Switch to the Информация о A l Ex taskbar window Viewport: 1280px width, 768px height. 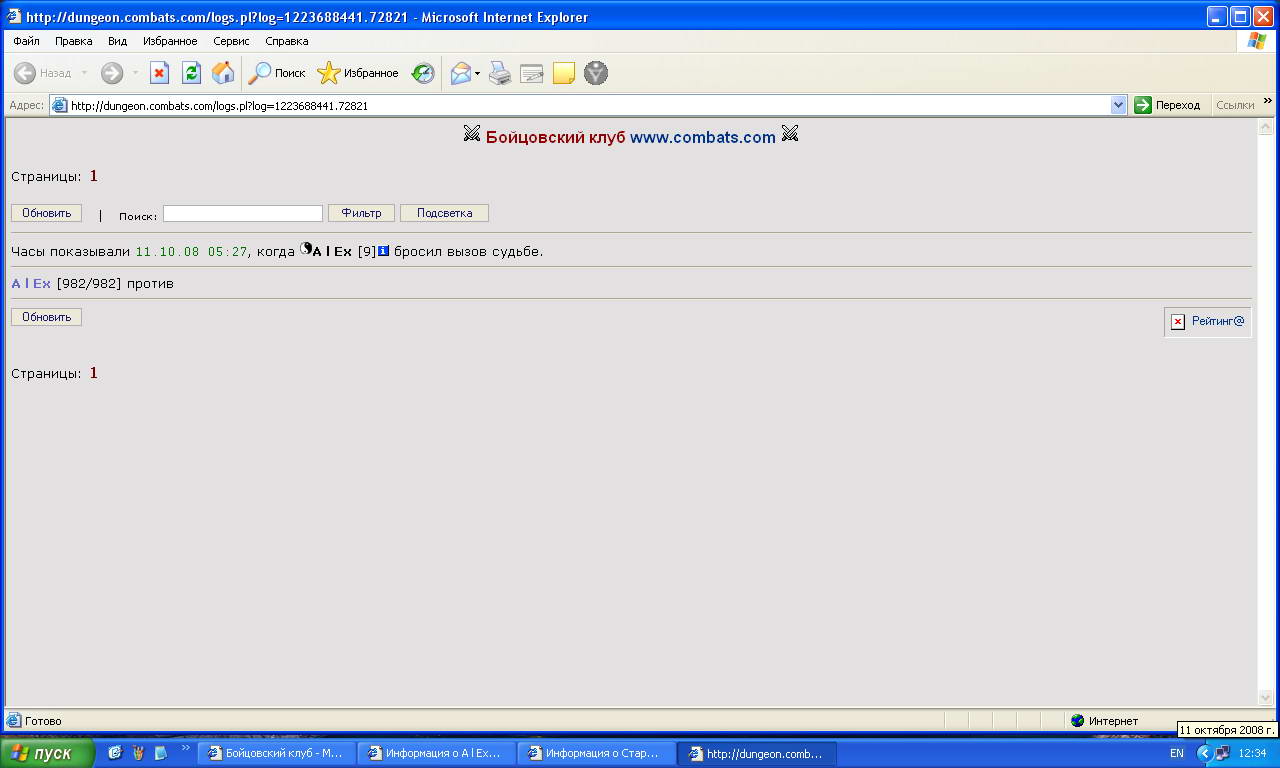[x=437, y=754]
